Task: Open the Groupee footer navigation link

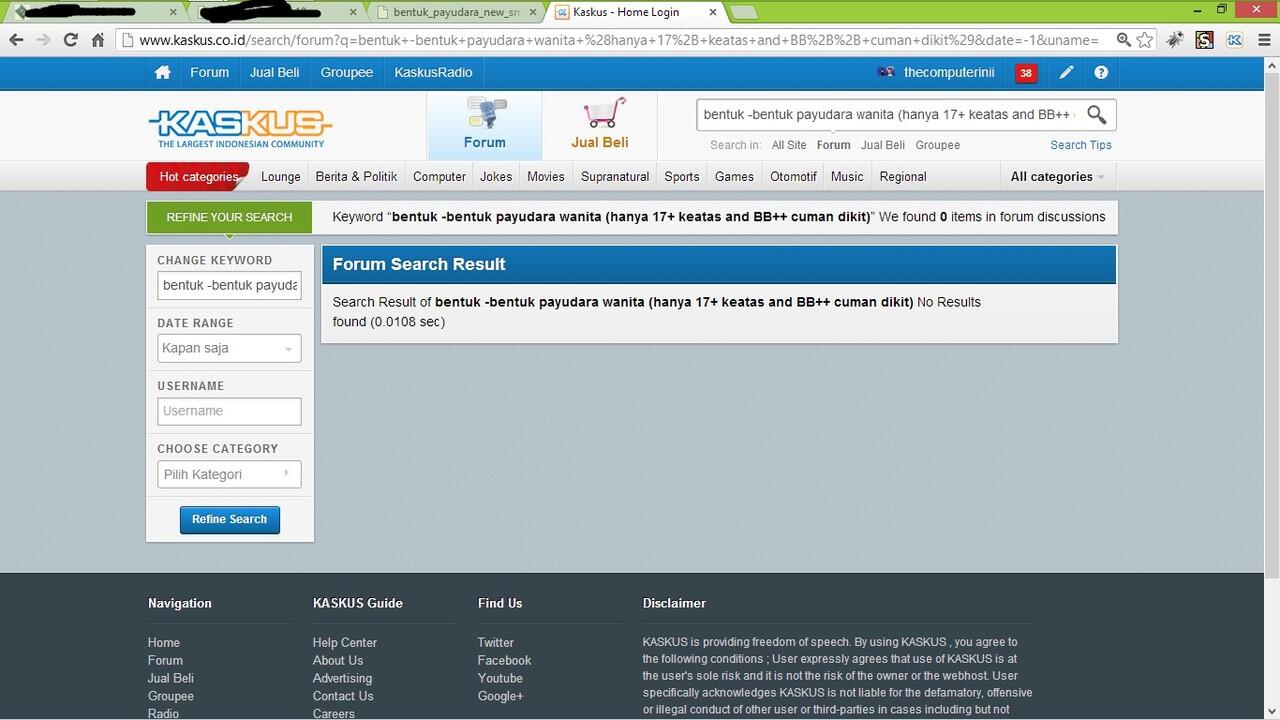Action: pos(171,697)
